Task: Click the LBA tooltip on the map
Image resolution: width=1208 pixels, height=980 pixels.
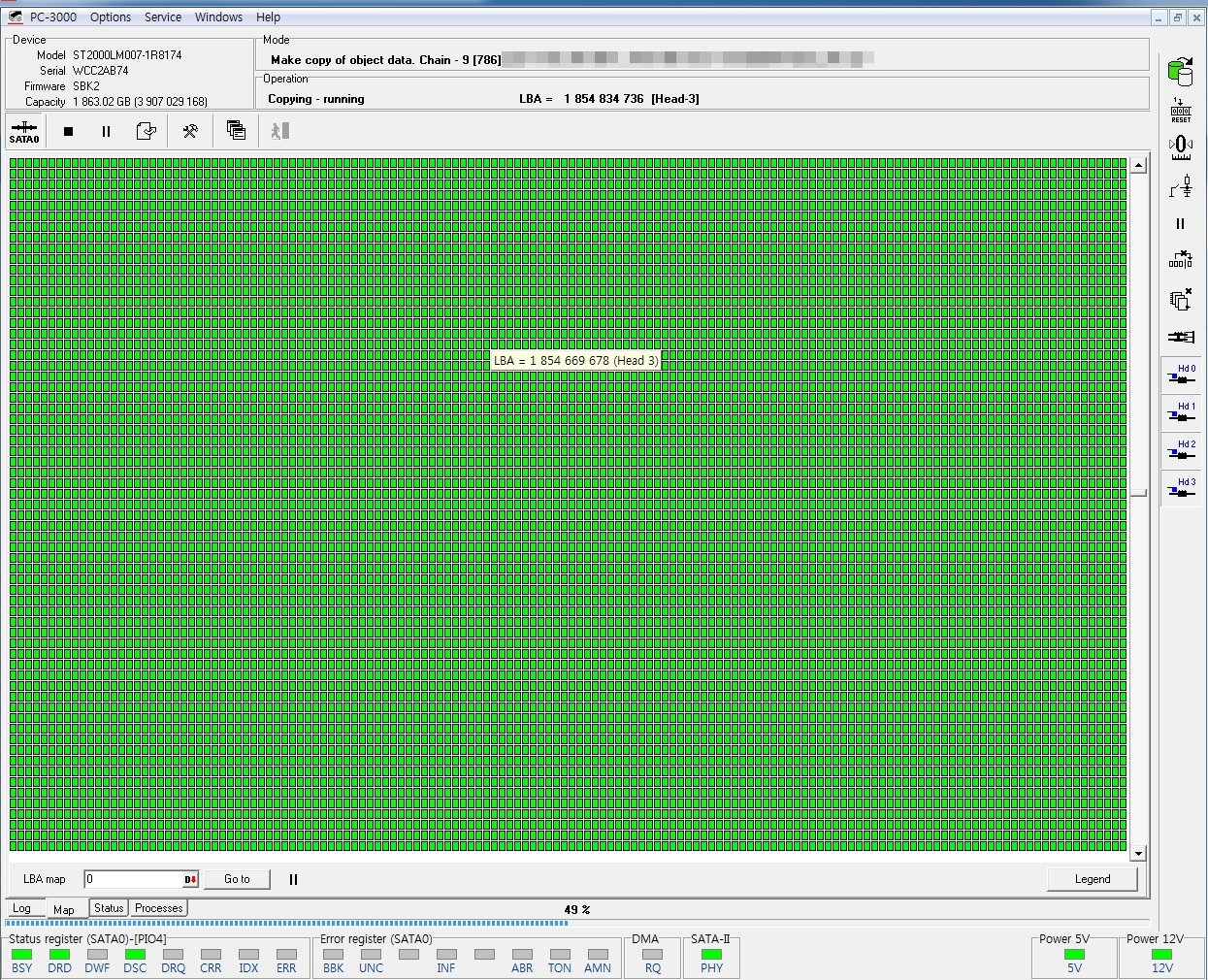Action: click(575, 360)
